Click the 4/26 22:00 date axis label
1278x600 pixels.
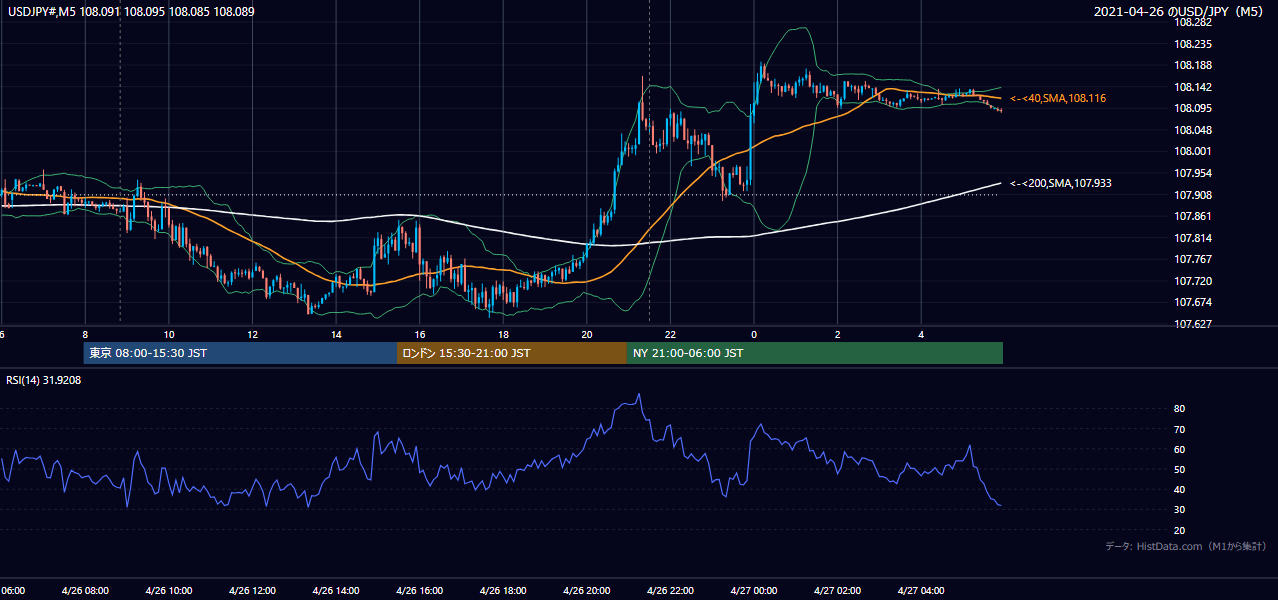coord(670,591)
